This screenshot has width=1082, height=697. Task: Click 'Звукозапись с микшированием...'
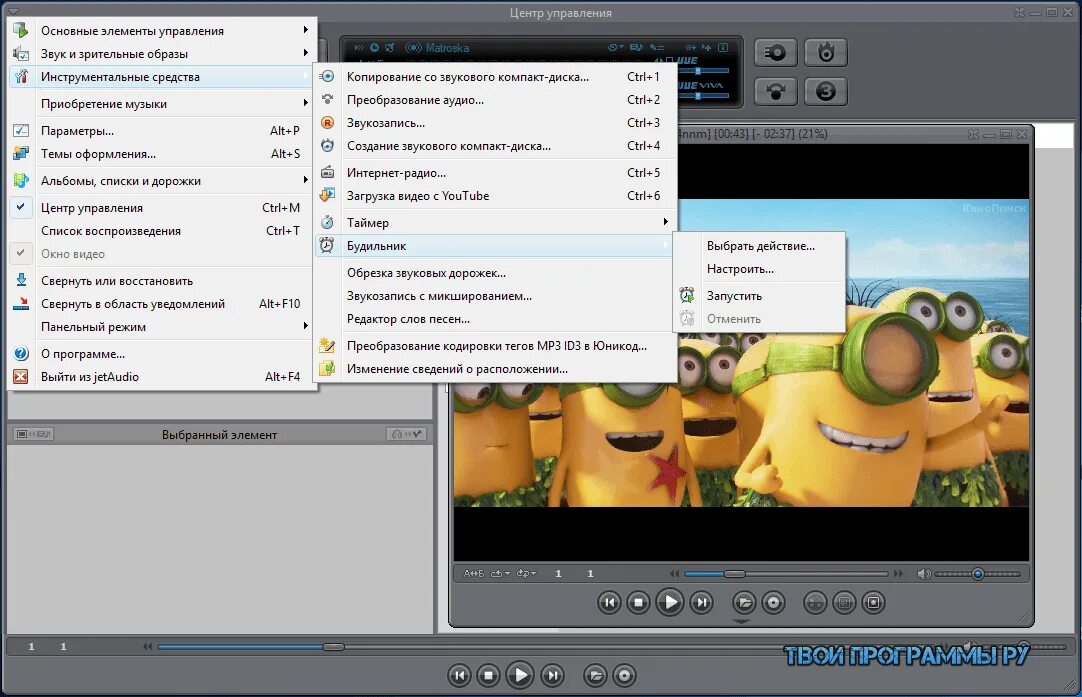(495, 296)
